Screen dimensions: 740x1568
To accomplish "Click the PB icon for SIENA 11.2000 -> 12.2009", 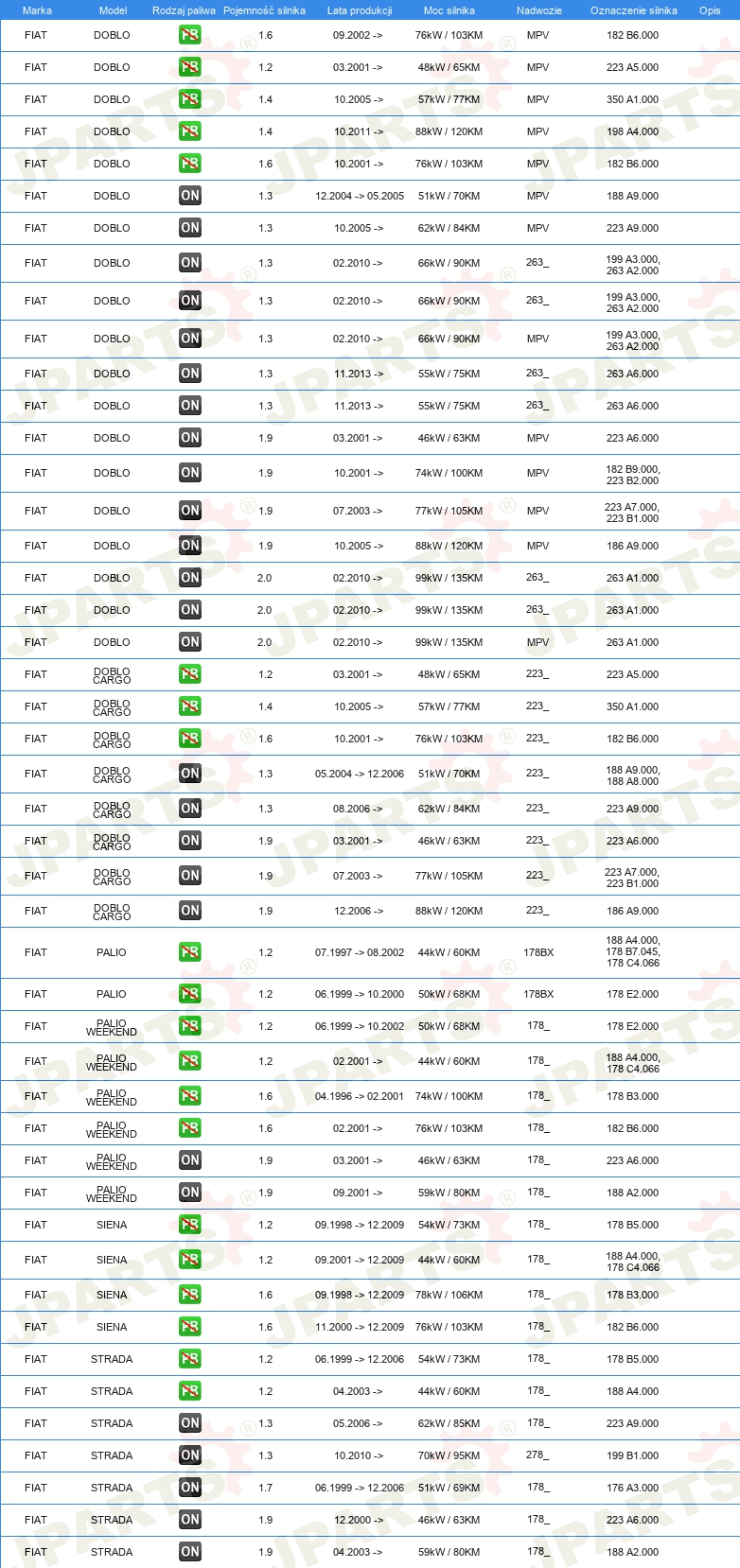I will coord(190,1327).
